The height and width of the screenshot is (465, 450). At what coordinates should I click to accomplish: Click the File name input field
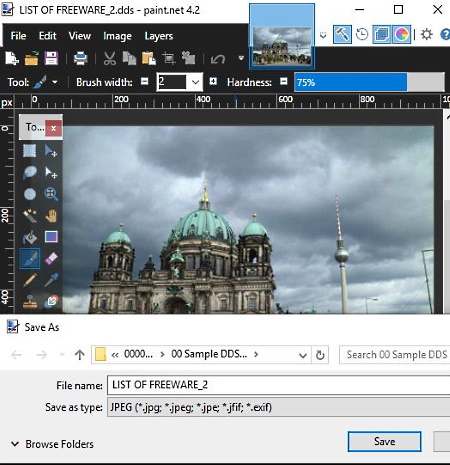[278, 385]
